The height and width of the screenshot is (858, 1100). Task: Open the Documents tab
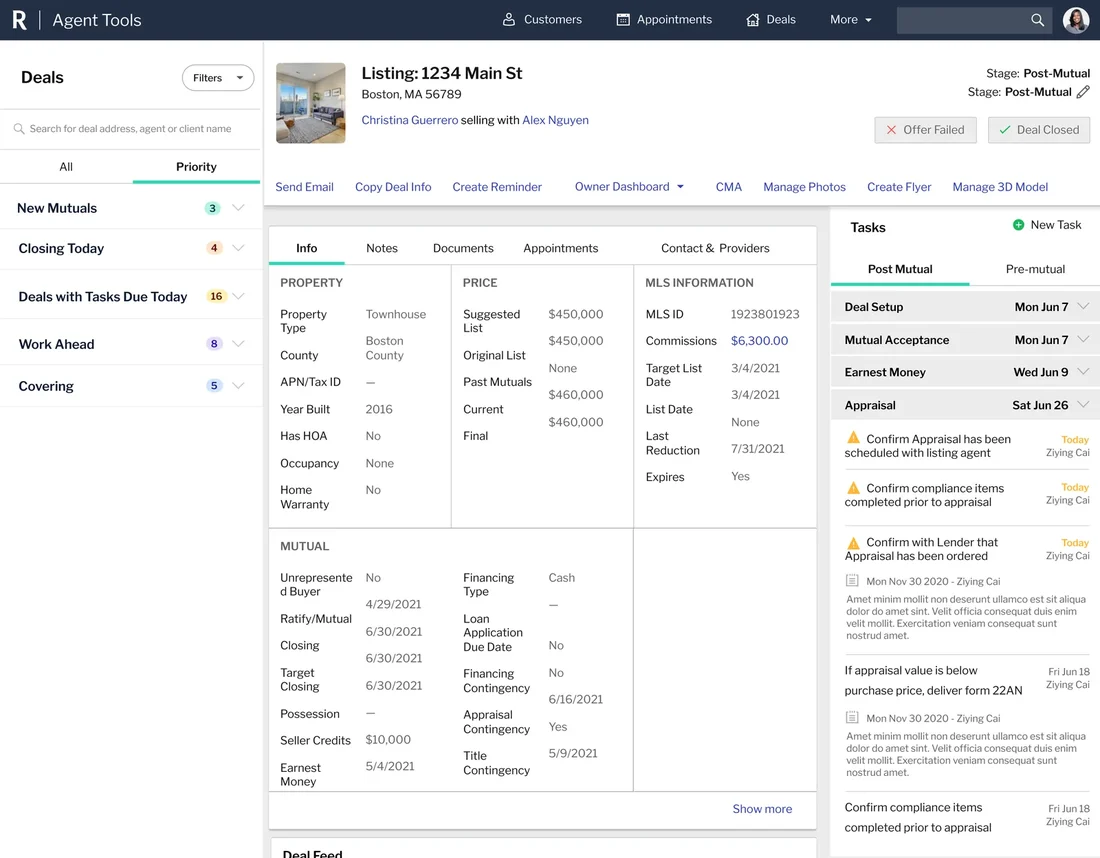click(x=463, y=248)
